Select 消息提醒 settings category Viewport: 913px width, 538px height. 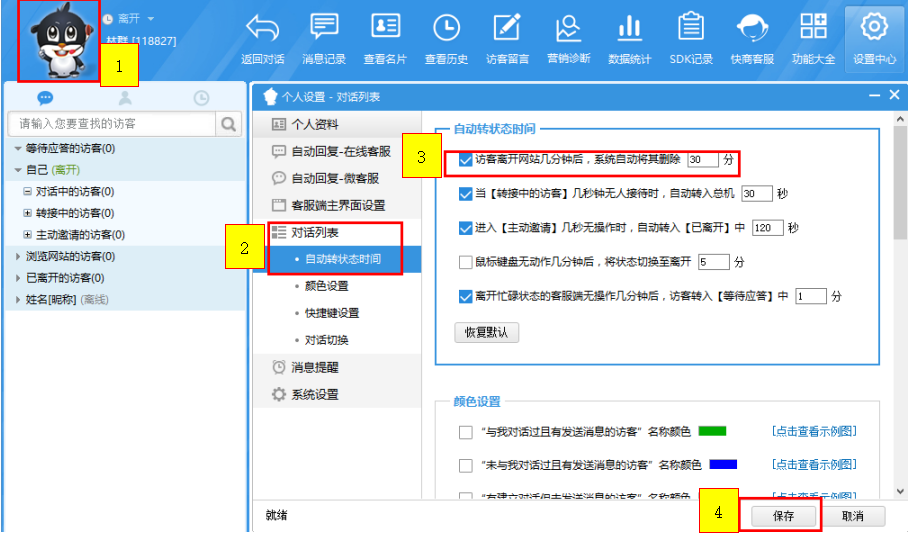[314, 367]
